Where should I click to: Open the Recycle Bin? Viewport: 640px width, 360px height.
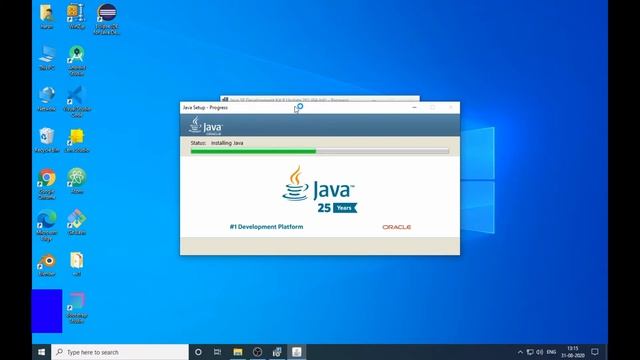pos(47,140)
